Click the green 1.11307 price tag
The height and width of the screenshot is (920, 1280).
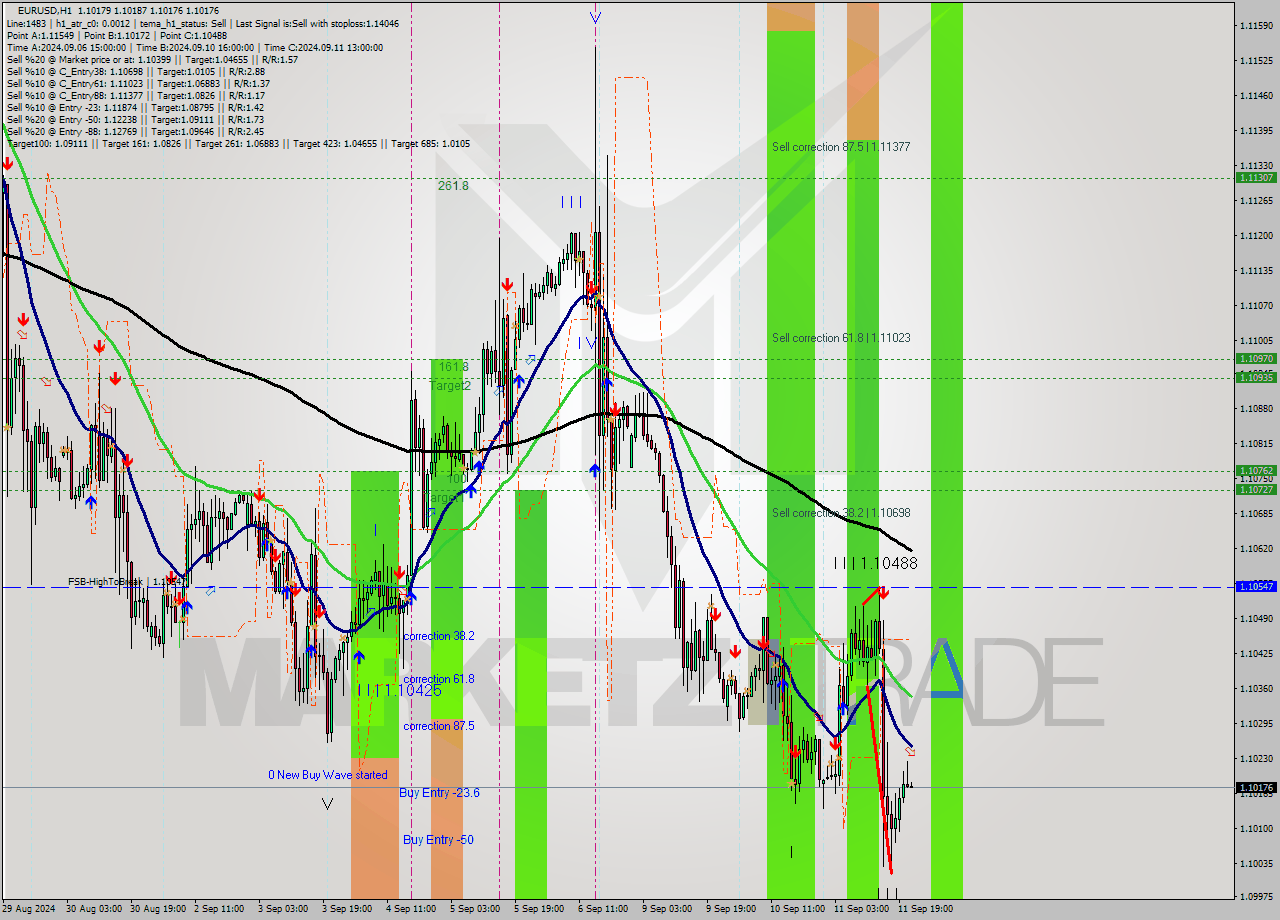[1256, 177]
